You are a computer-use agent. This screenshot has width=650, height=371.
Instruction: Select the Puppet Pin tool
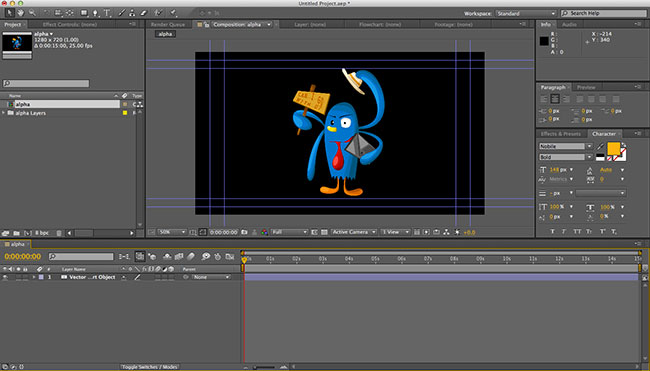point(173,13)
